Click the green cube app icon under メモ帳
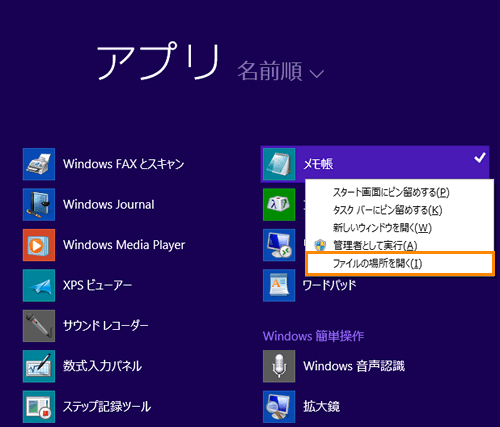Image resolution: width=500 pixels, height=427 pixels. coord(279,204)
